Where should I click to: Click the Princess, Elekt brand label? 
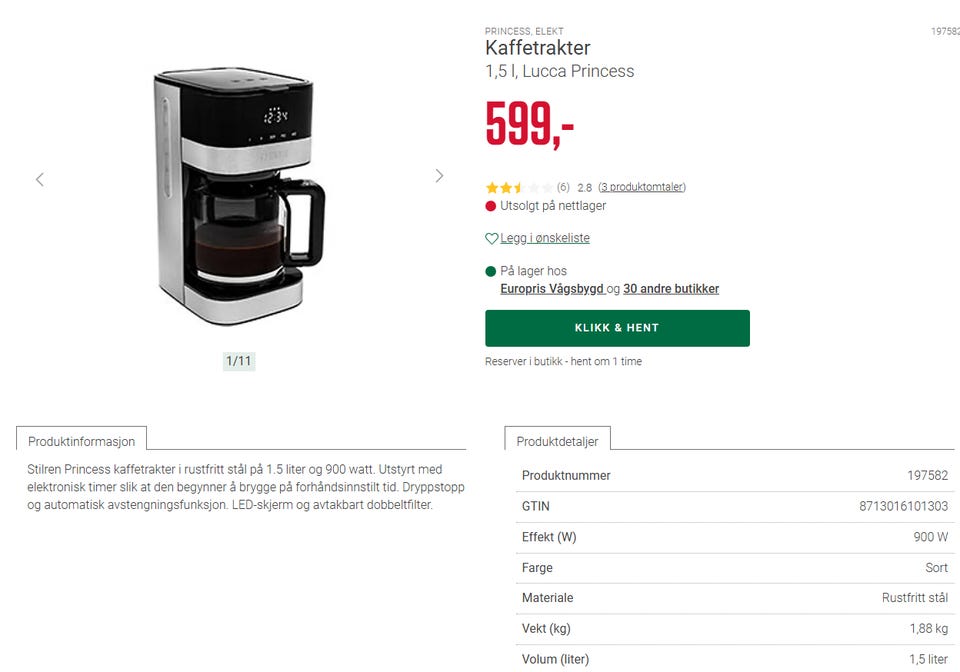pyautogui.click(x=524, y=31)
